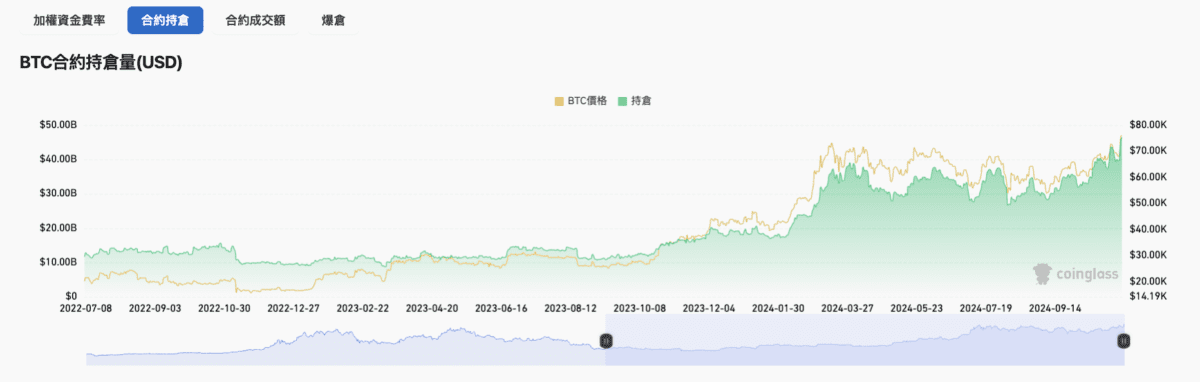Click the $20.00B axis value
The height and width of the screenshot is (382, 1200).
pyautogui.click(x=58, y=227)
